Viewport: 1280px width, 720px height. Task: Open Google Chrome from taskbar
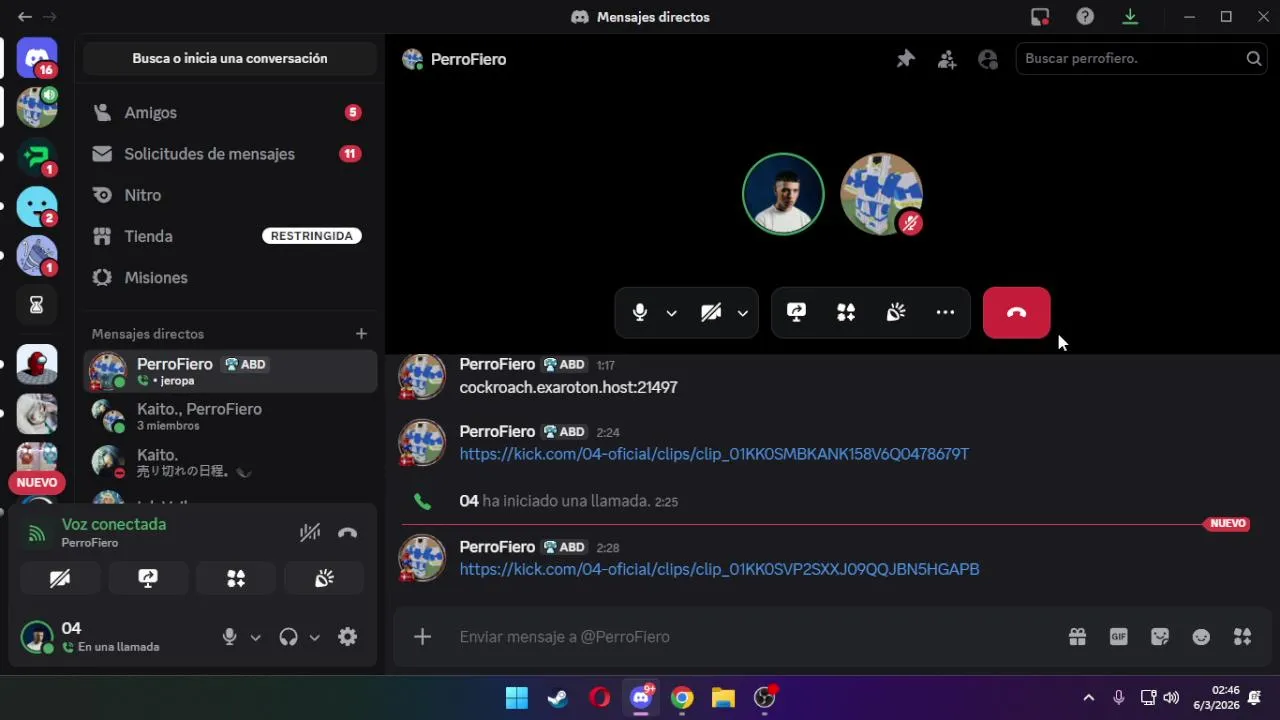(x=682, y=698)
